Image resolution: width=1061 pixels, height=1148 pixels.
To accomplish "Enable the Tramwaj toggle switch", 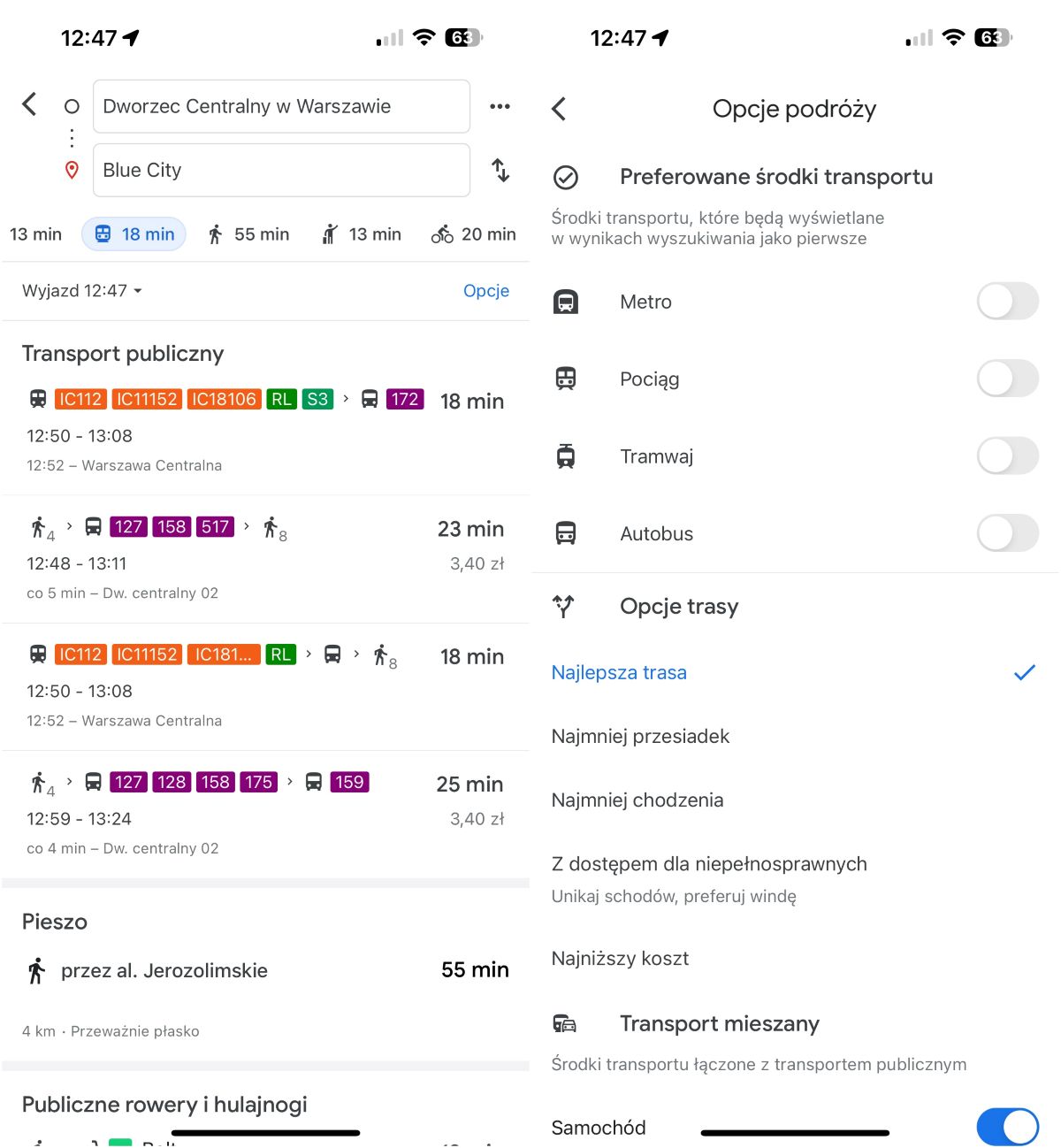I will [x=1007, y=456].
